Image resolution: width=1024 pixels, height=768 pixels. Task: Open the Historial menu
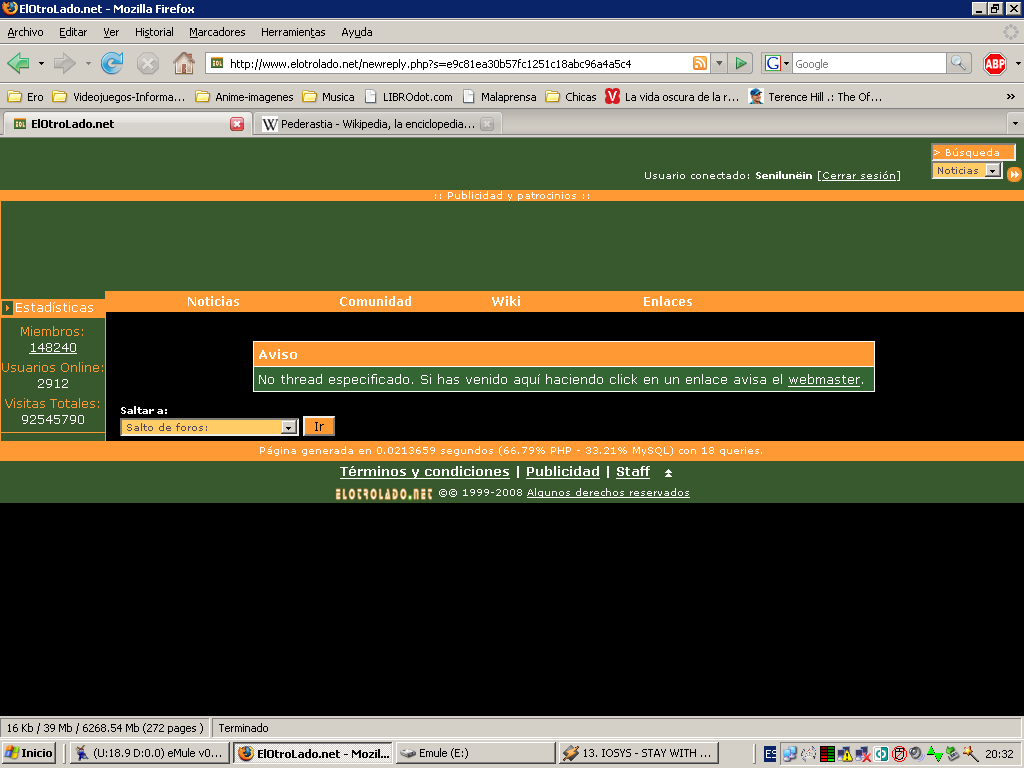[x=154, y=32]
